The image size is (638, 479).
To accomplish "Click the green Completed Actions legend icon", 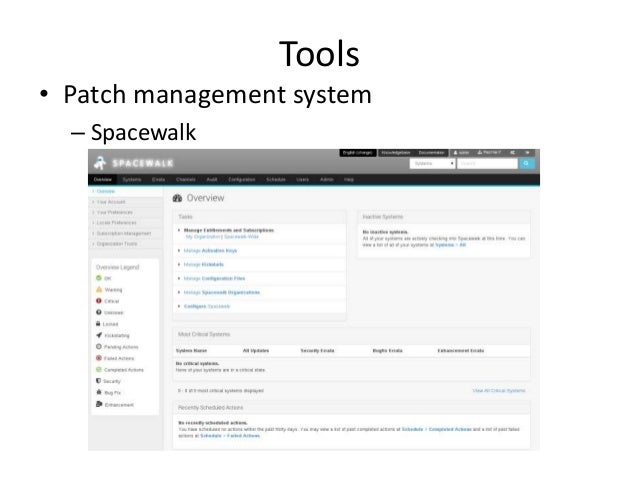I will 98,369.
